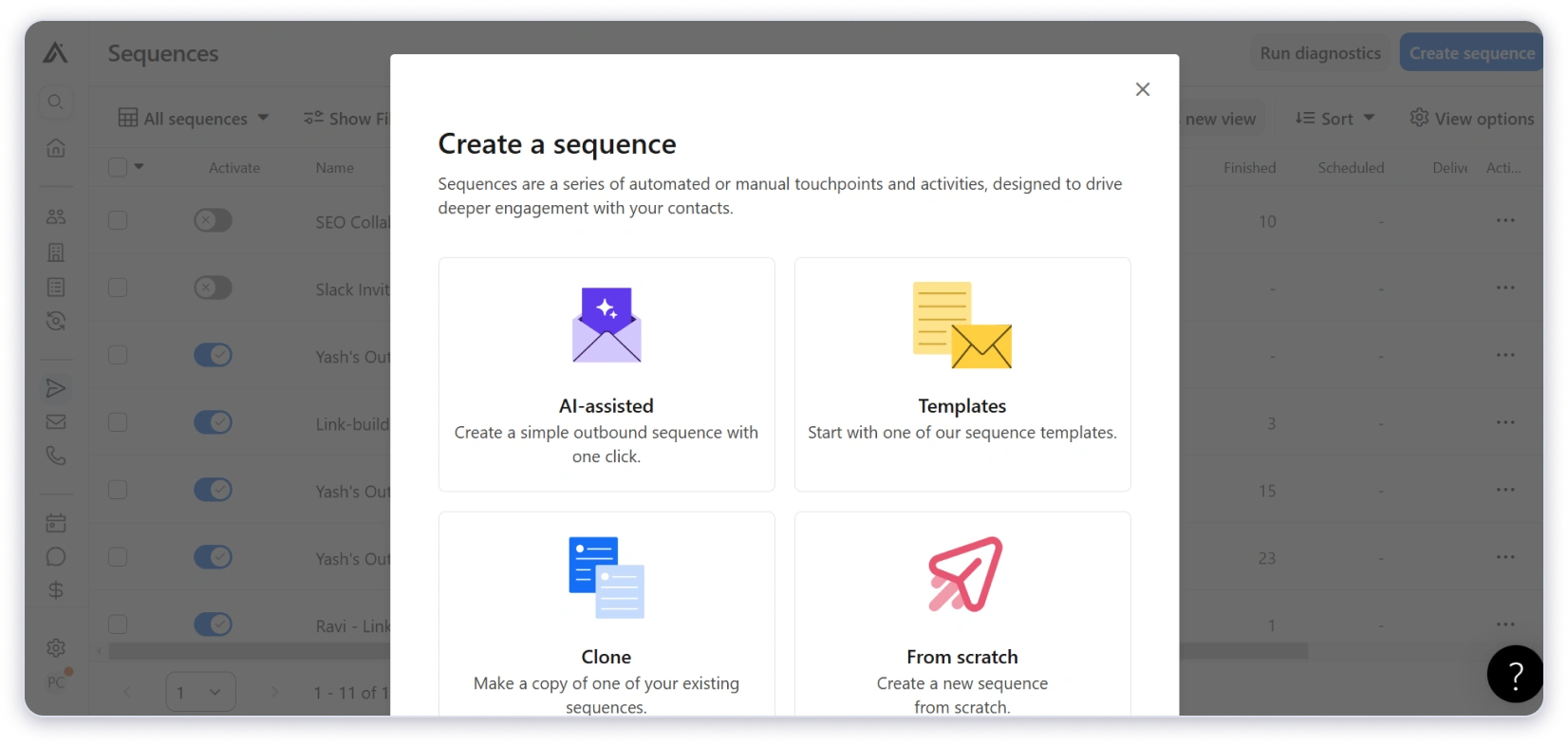Open Settings via sidebar gear icon
1568x745 pixels.
pos(56,648)
